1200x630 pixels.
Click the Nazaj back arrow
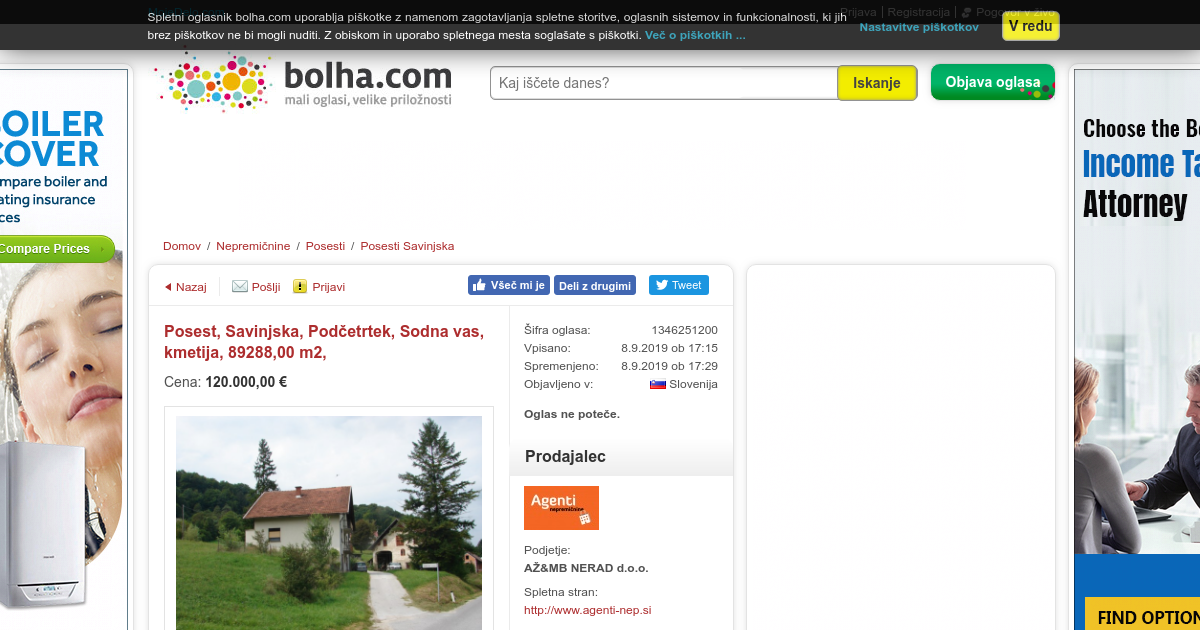pyautogui.click(x=168, y=287)
